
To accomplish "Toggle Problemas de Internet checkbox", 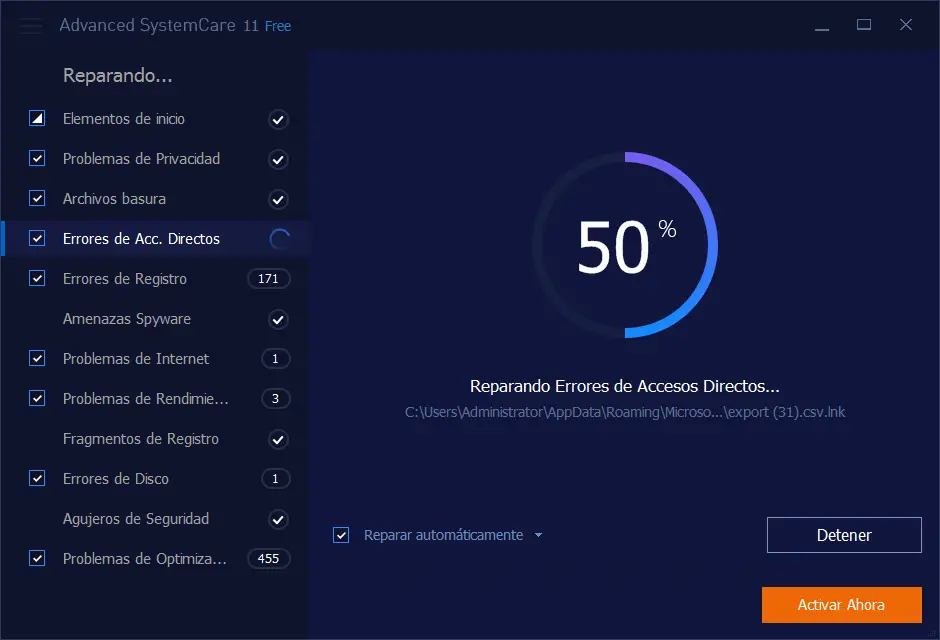I will click(37, 358).
